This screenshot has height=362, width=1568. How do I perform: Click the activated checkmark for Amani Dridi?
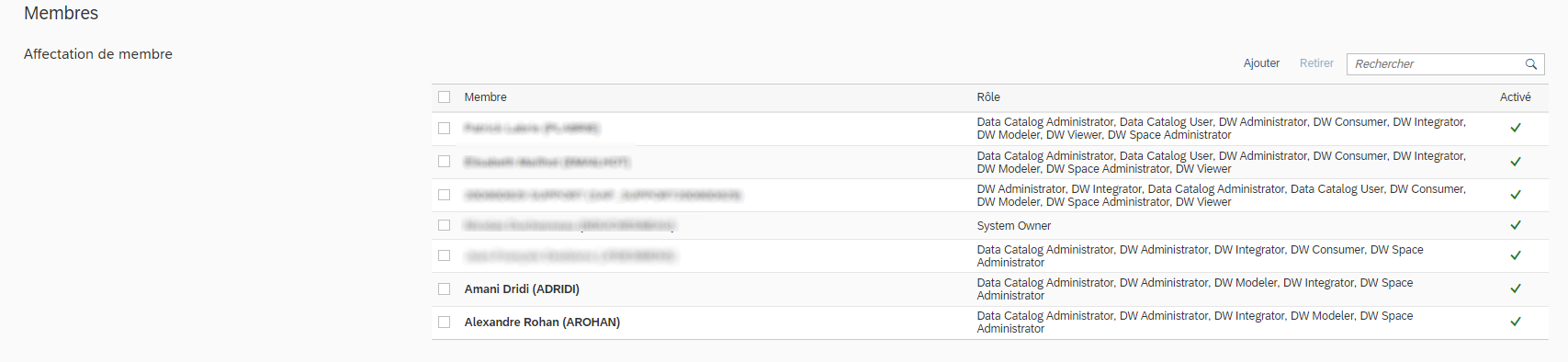[1516, 288]
